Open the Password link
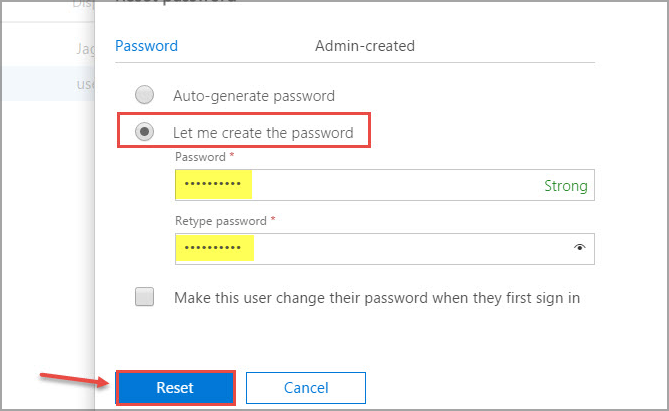Viewport: 669px width, 411px height. pos(146,46)
